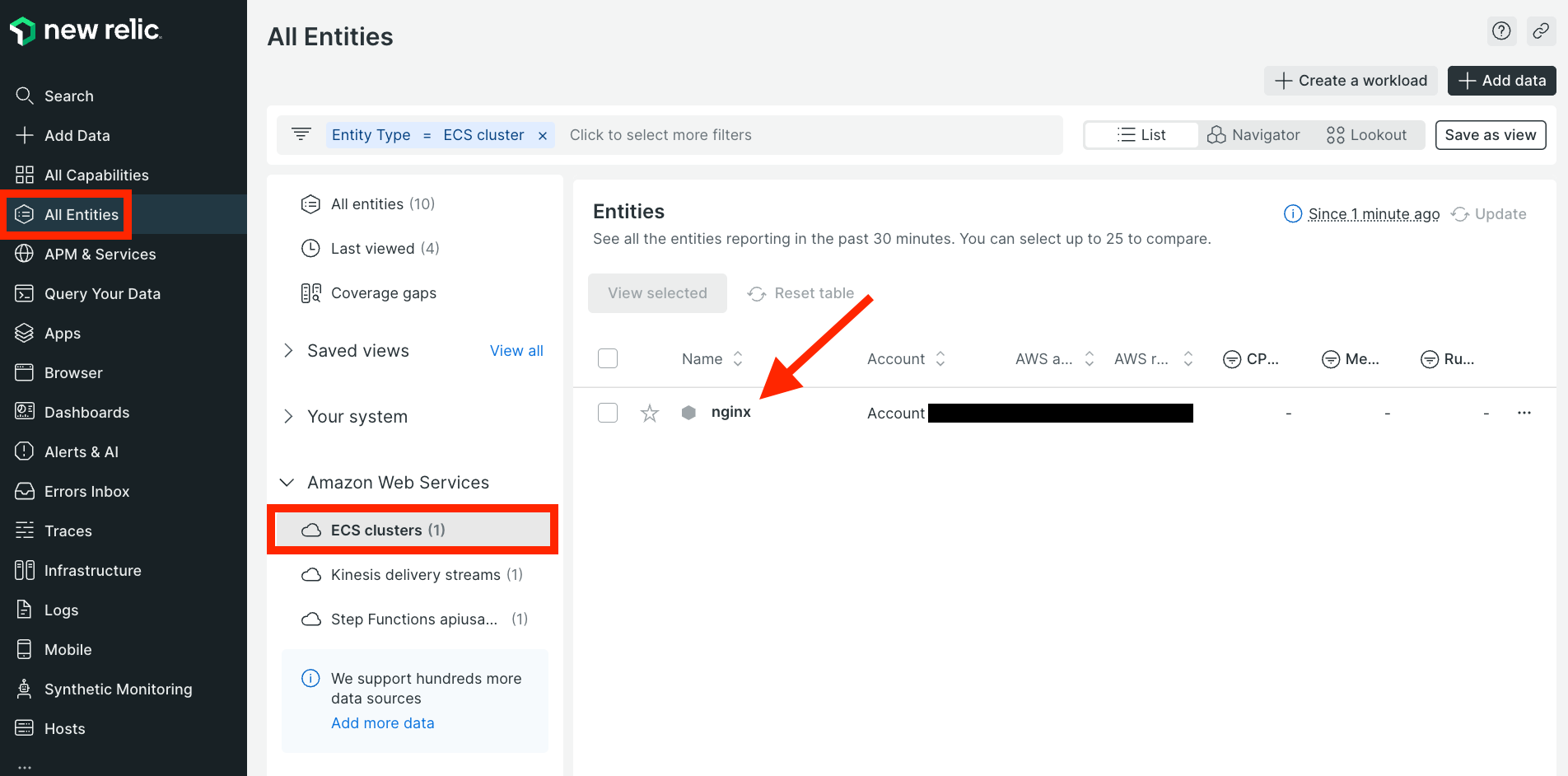The width and height of the screenshot is (1568, 776).
Task: Collapse the Amazon Web Services section
Action: 287,482
